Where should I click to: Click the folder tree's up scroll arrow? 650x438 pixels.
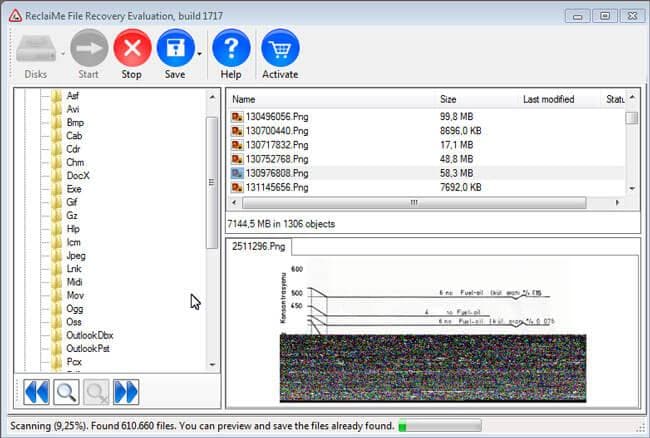point(212,97)
